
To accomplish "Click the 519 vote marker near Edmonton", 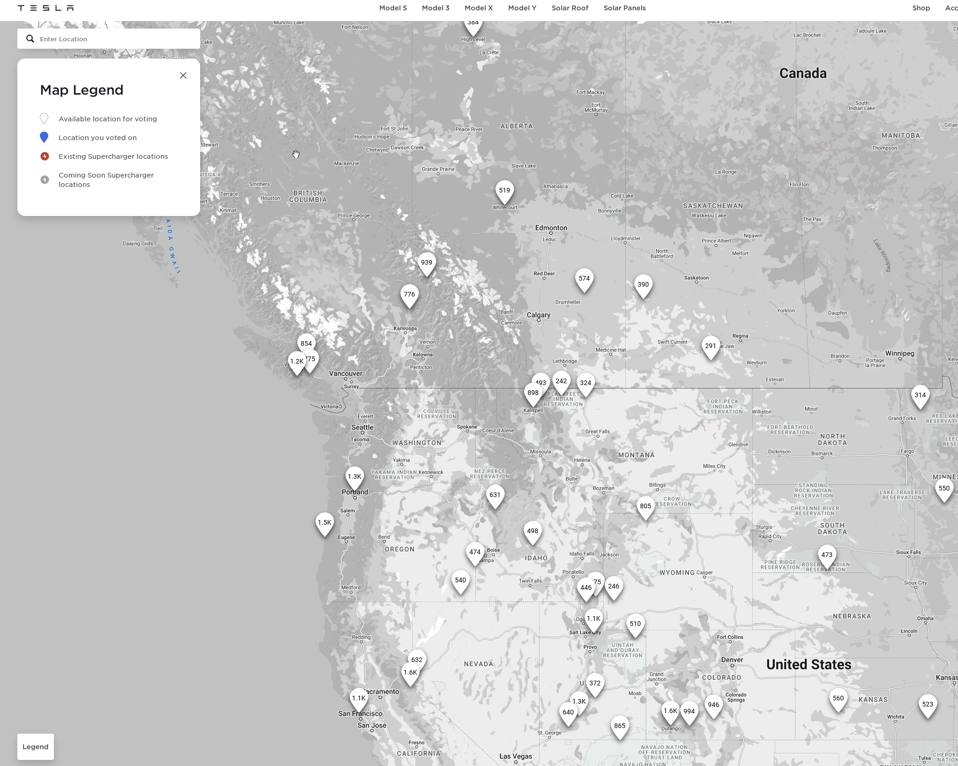I will coord(503,189).
